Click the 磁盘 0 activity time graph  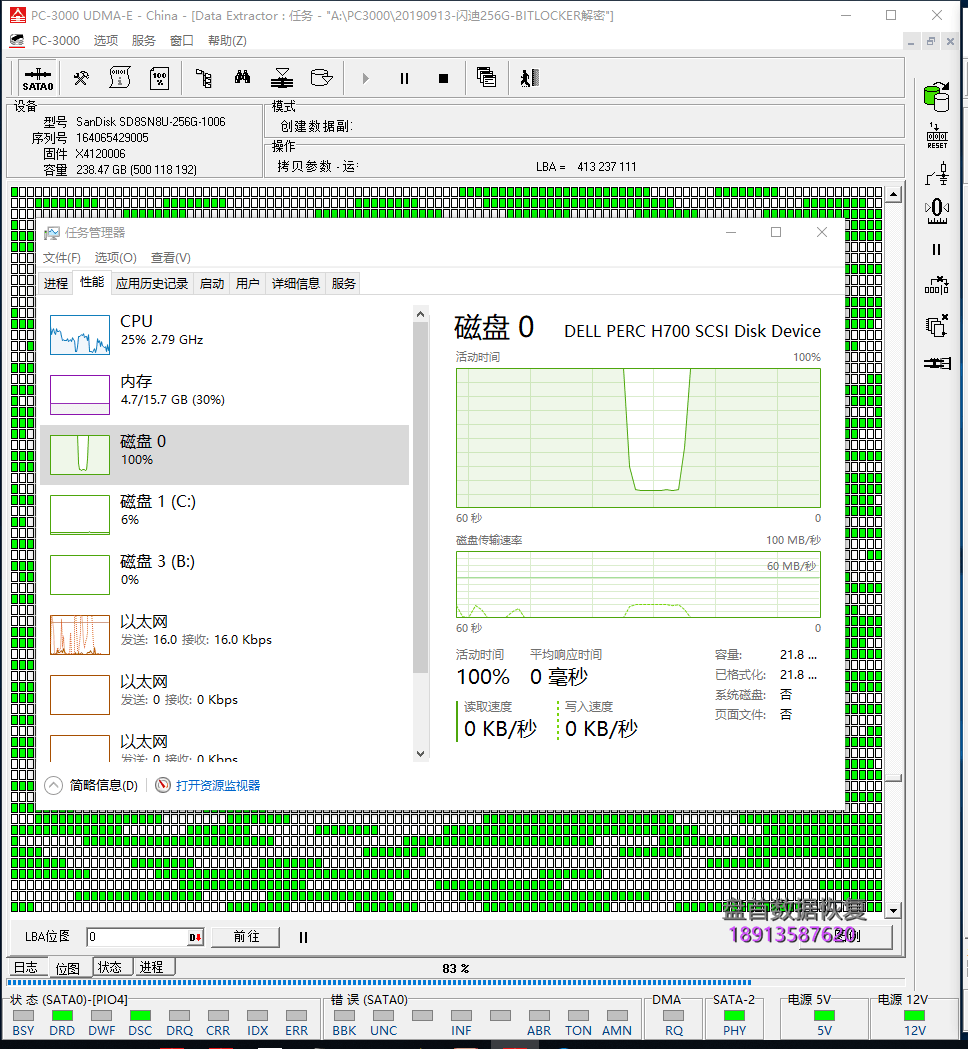tap(638, 438)
